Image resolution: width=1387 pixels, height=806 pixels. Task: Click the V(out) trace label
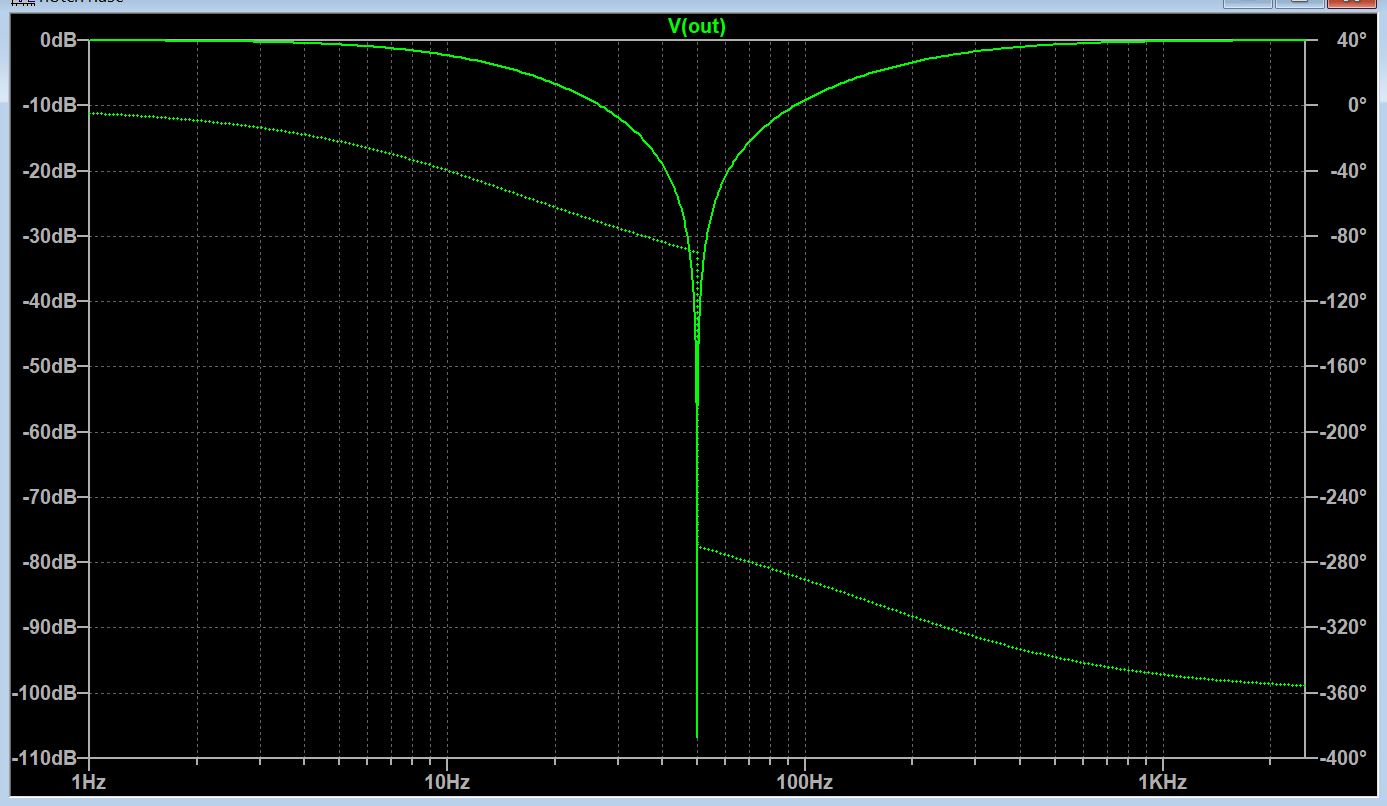click(x=696, y=27)
